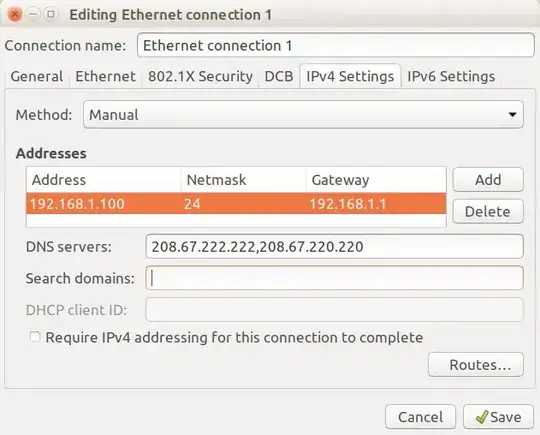Enable Require IPv4 addressing checkbox
The height and width of the screenshot is (435, 540).
(x=35, y=336)
